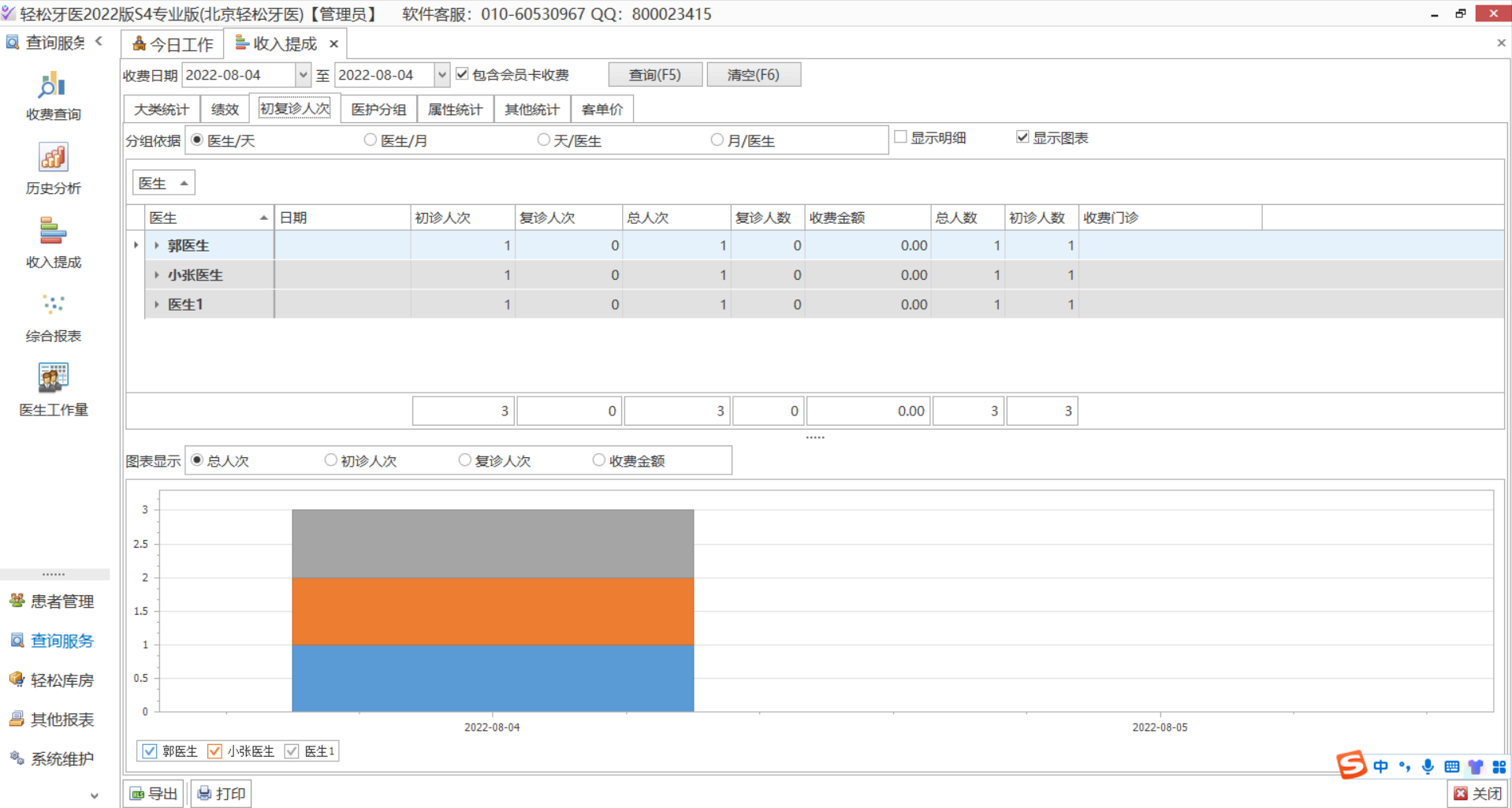Open Sogou skin shirt icon
The height and width of the screenshot is (808, 1512).
(1475, 766)
